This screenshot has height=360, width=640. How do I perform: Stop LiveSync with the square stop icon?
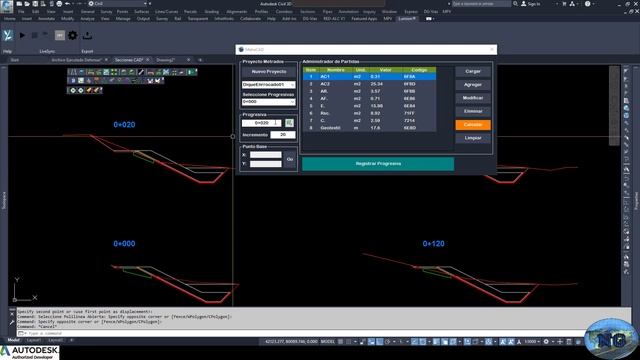[x=35, y=36]
